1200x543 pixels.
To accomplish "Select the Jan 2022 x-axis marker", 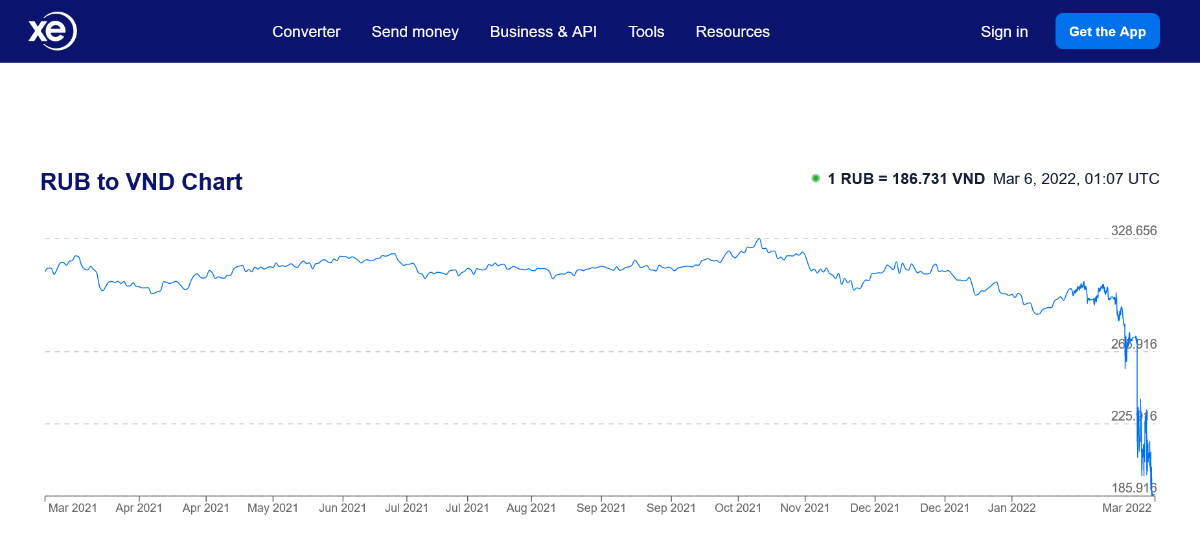I will (x=1011, y=508).
